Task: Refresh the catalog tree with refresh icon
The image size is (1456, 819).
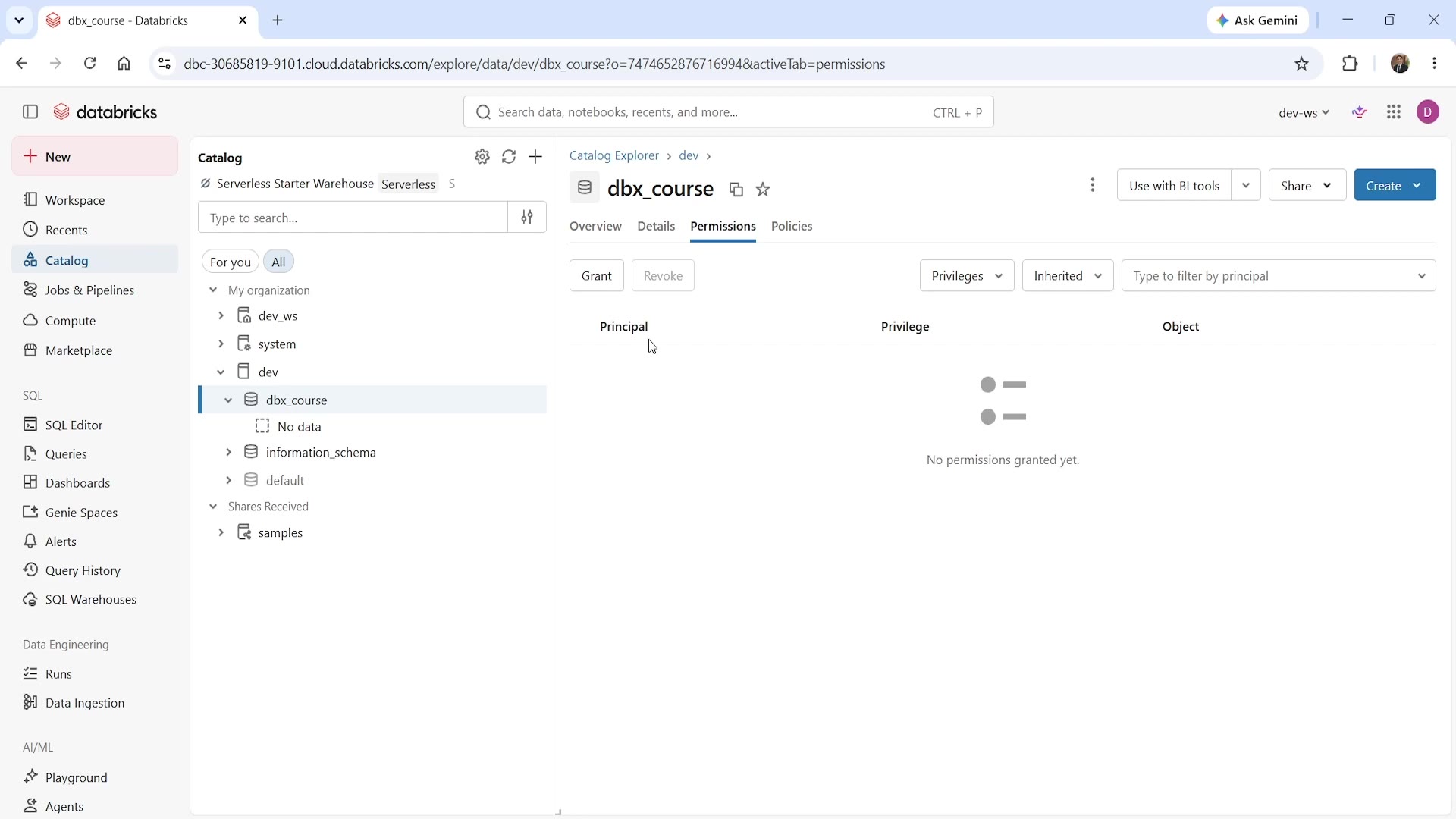Action: (x=509, y=157)
